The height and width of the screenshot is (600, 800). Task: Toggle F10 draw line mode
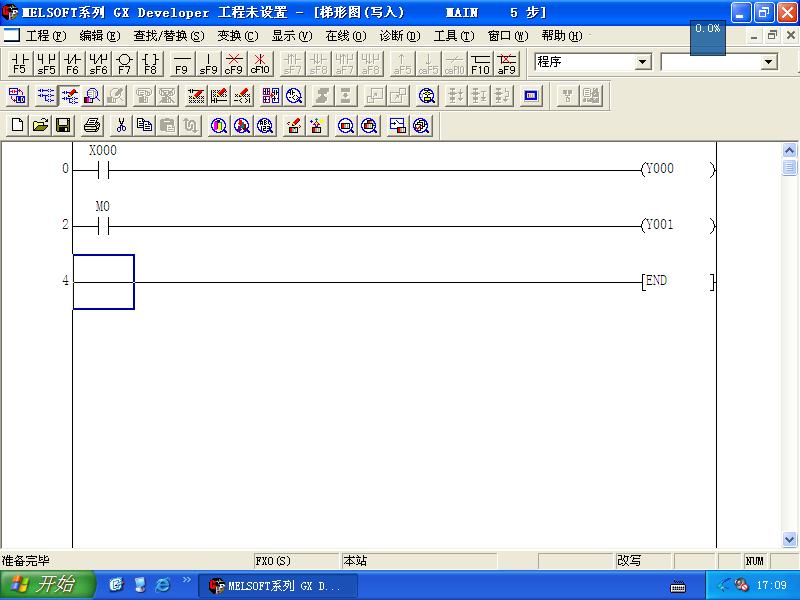480,64
